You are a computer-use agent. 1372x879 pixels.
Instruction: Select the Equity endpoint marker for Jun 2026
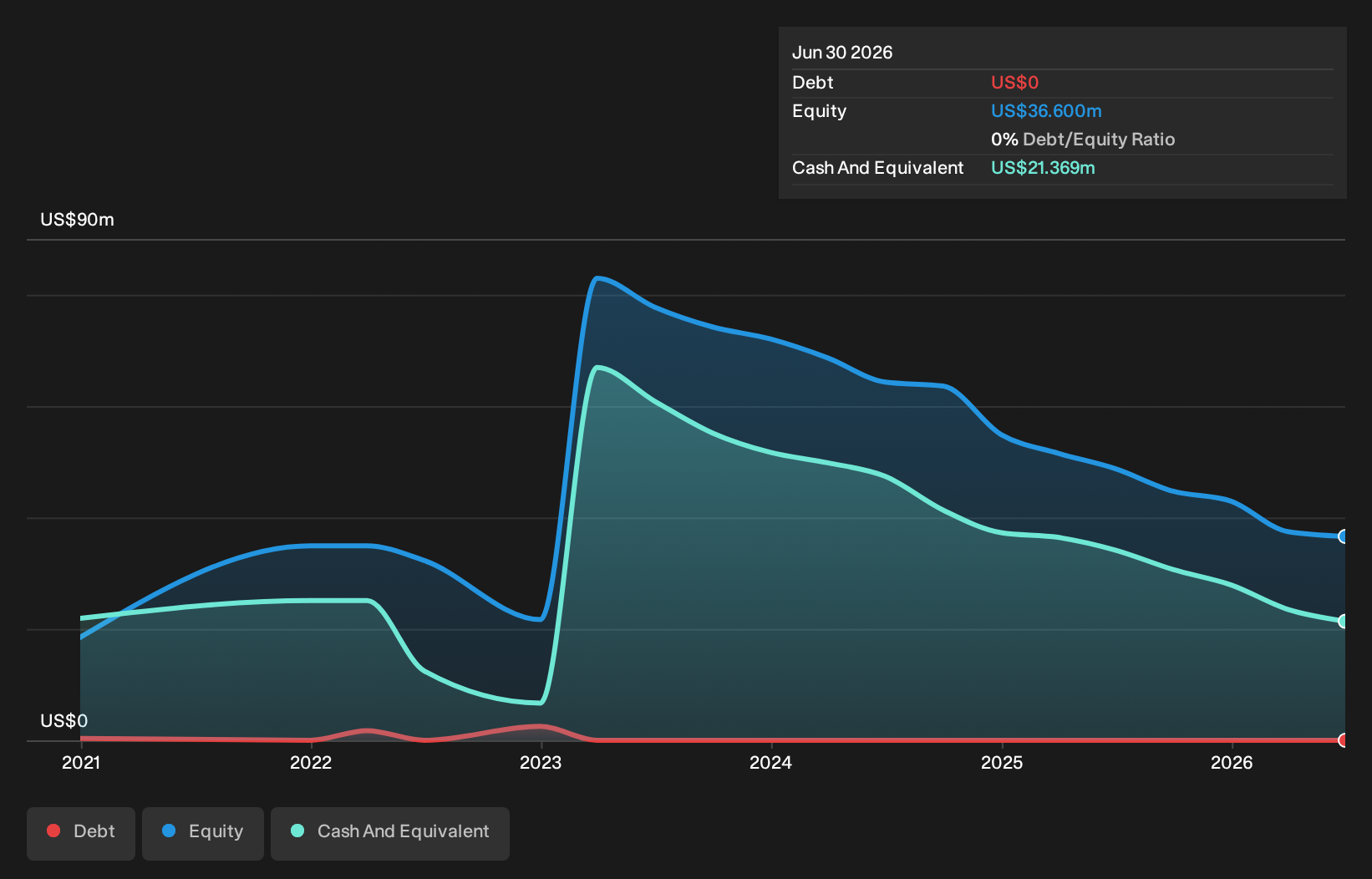1344,536
